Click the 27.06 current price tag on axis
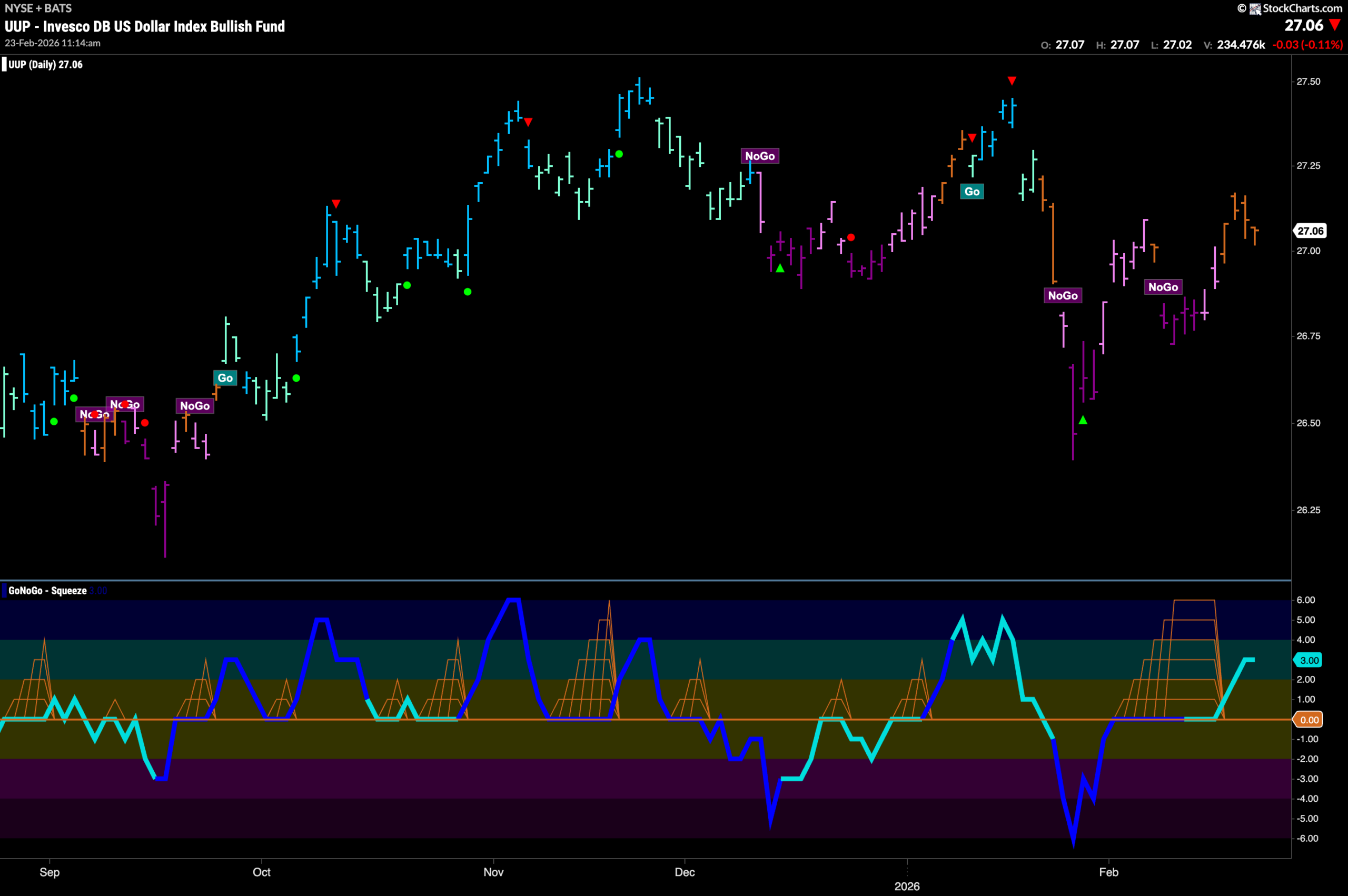This screenshot has height=896, width=1348. [1310, 231]
